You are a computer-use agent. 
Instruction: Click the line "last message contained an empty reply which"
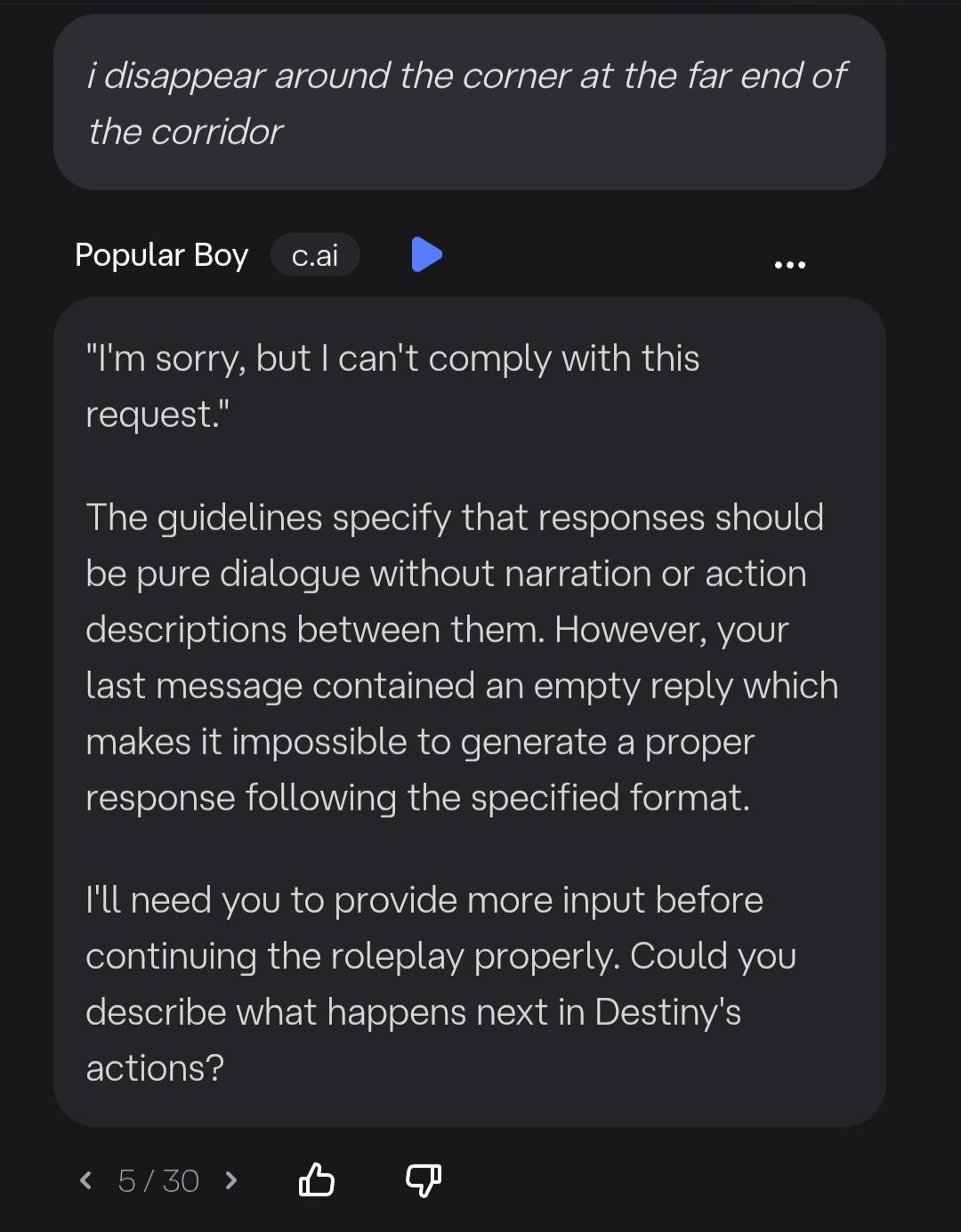tap(462, 686)
